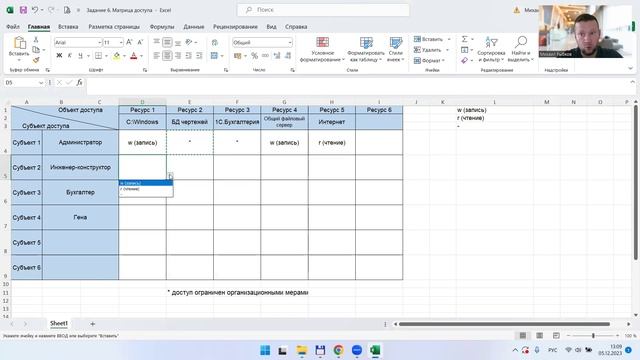
Task: Expand the Формат cells dropdown
Action: 443,60
